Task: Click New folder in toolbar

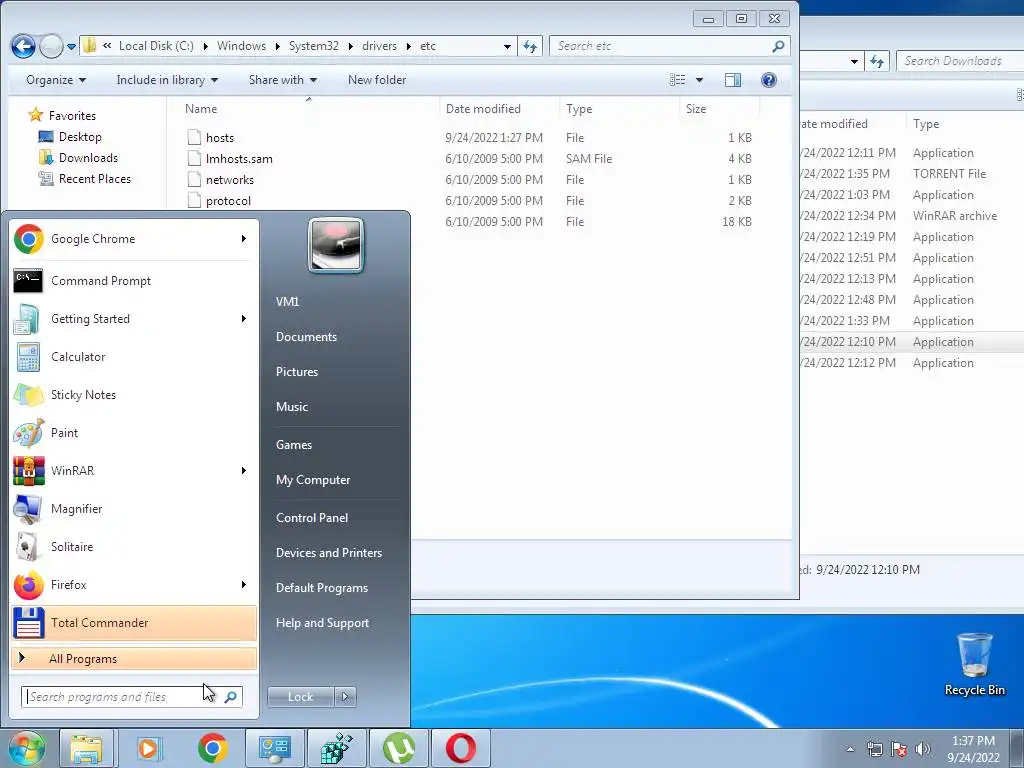Action: point(377,80)
